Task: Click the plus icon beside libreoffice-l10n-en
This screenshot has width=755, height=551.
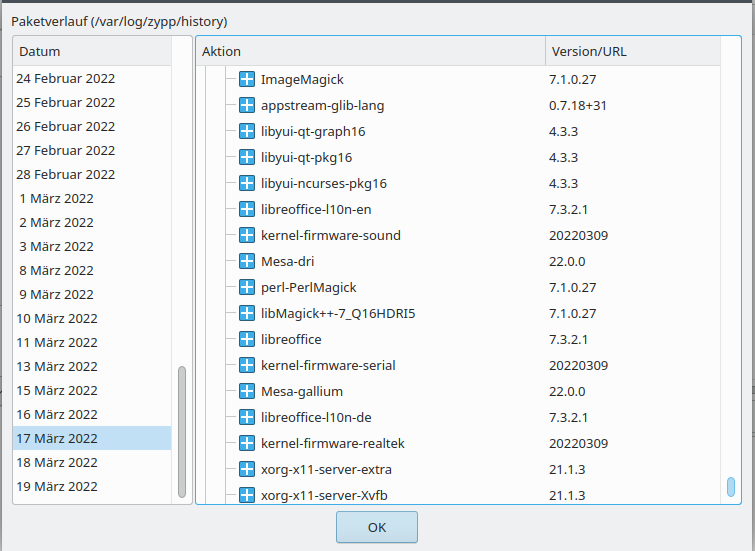Action: (247, 209)
